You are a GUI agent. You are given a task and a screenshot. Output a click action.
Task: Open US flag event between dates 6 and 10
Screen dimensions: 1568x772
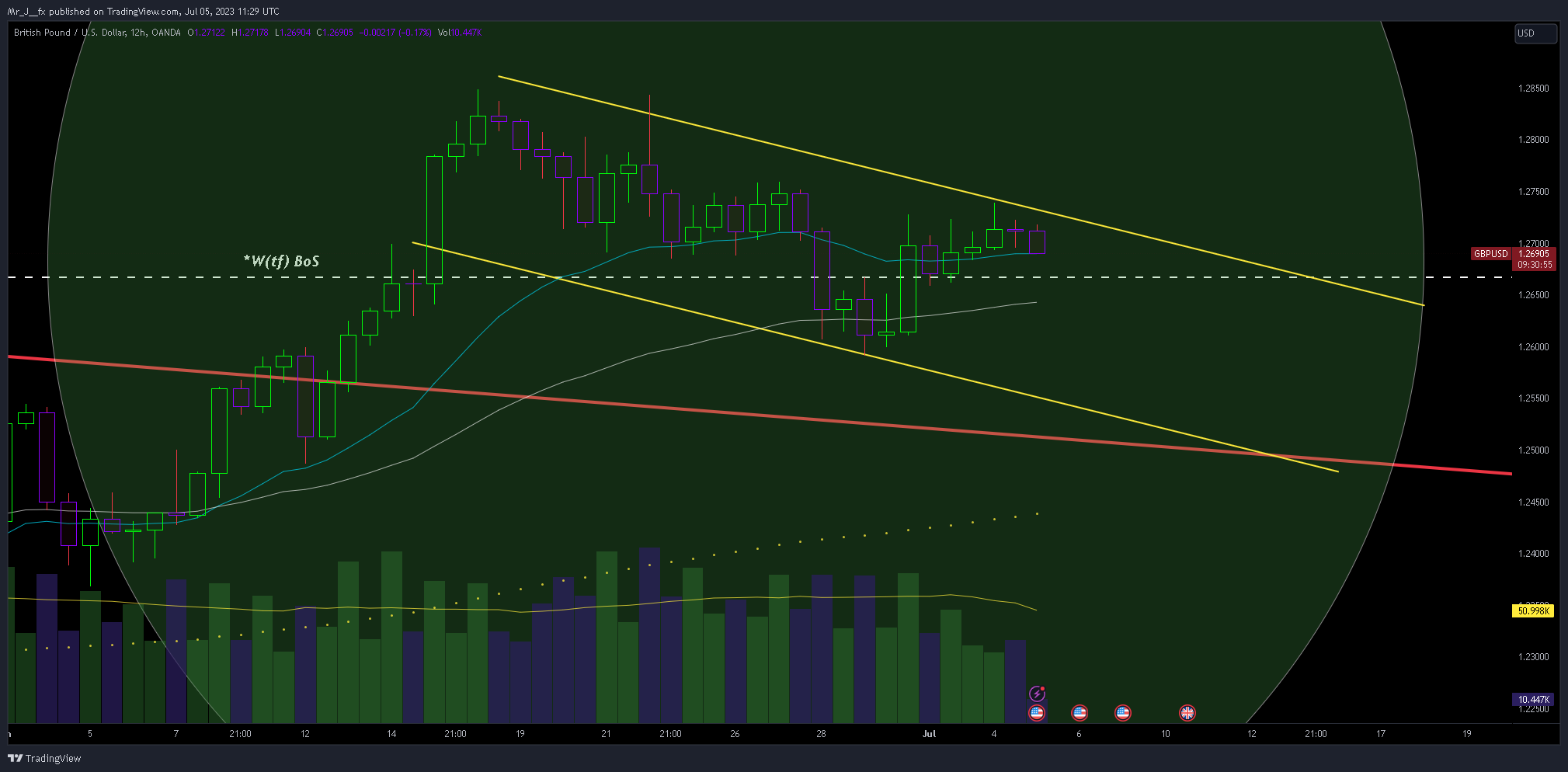click(1123, 712)
